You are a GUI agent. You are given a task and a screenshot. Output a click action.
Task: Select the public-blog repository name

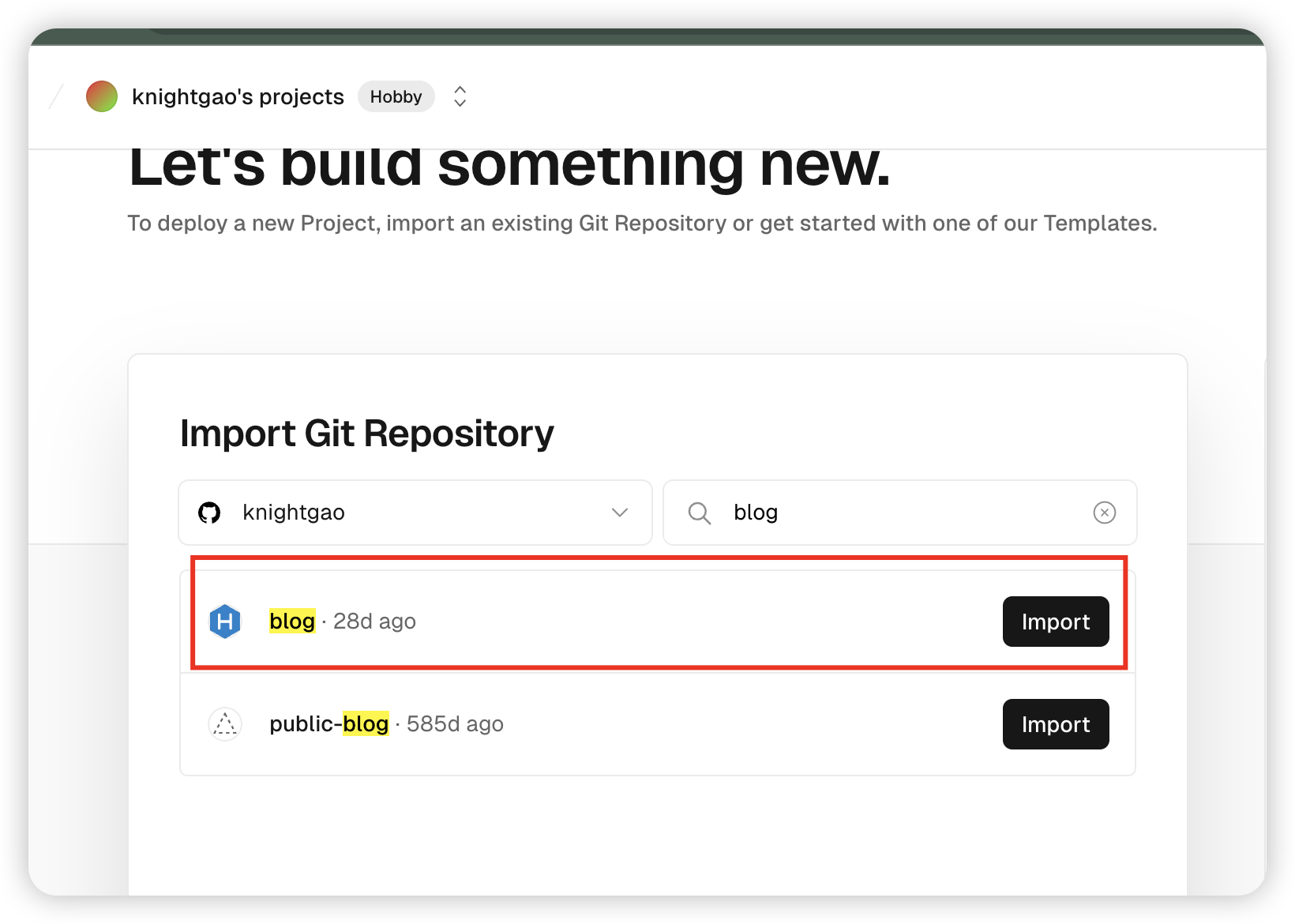click(x=329, y=724)
